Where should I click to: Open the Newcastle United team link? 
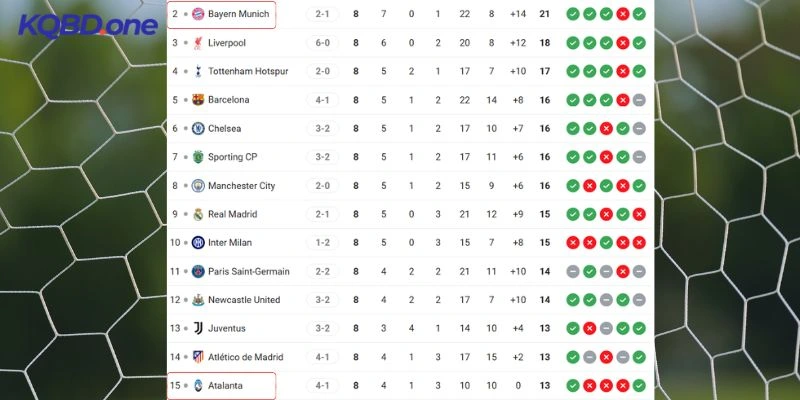[x=244, y=300]
